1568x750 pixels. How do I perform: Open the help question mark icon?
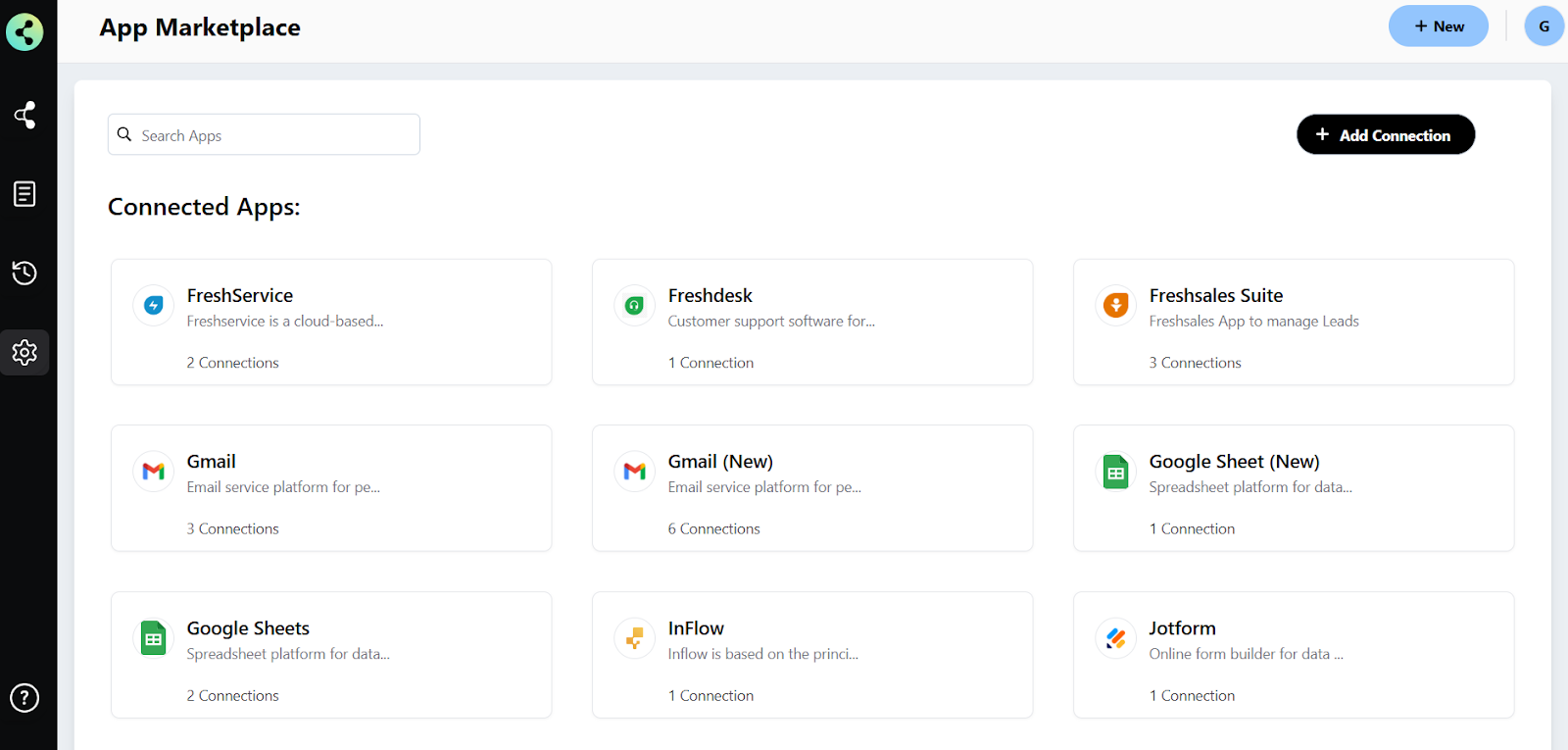[x=24, y=698]
